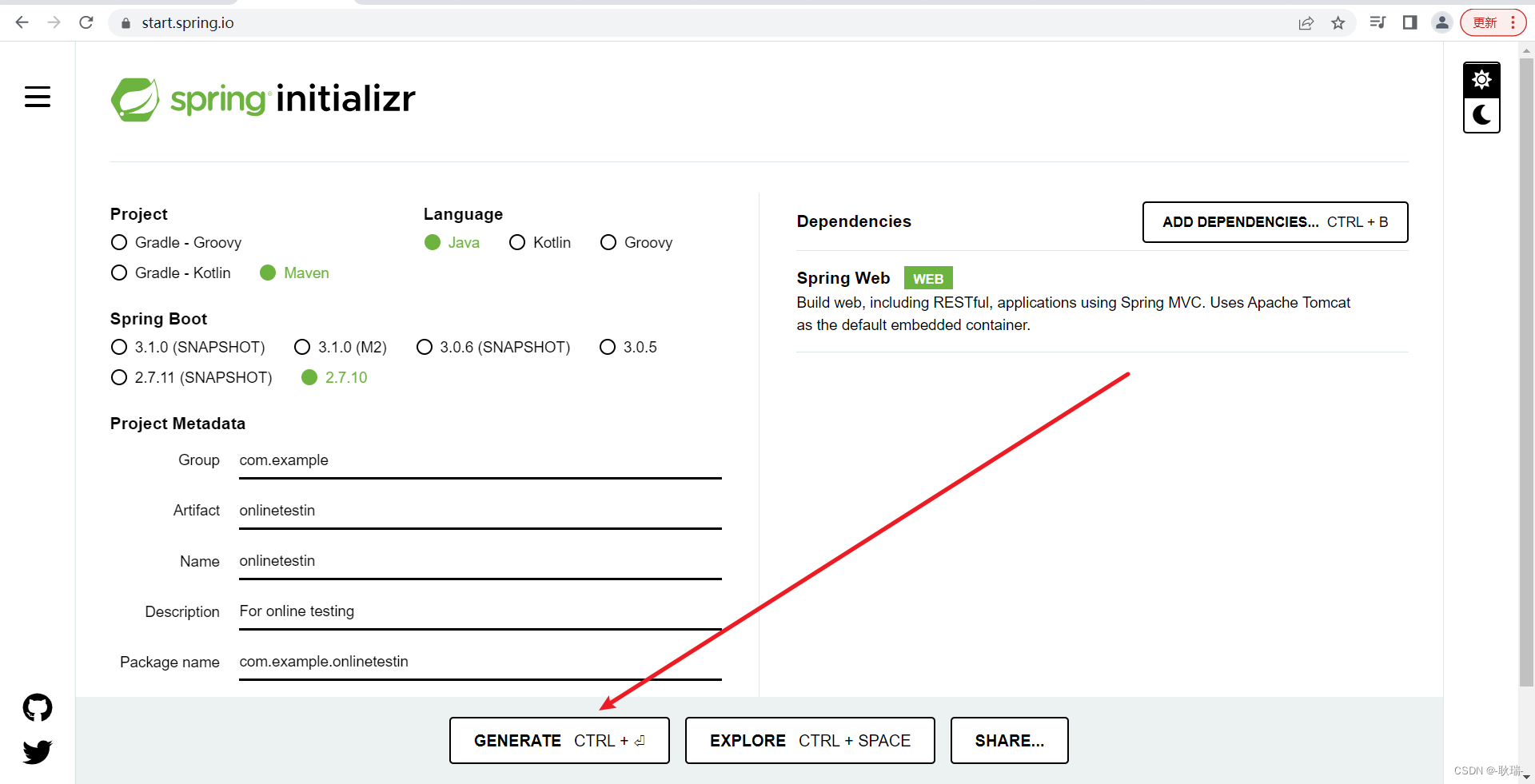Viewport: 1535px width, 784px height.
Task: Click the Dependencies heading
Action: [854, 221]
